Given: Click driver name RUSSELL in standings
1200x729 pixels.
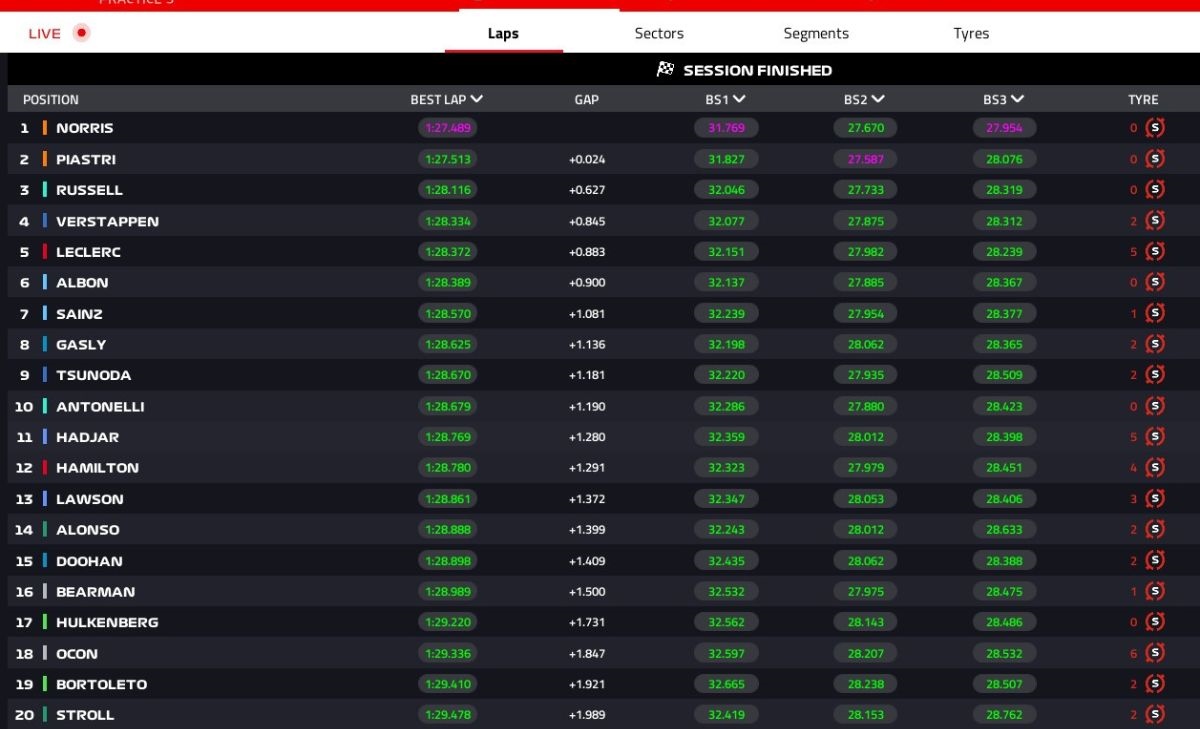Looking at the screenshot, I should tap(89, 190).
